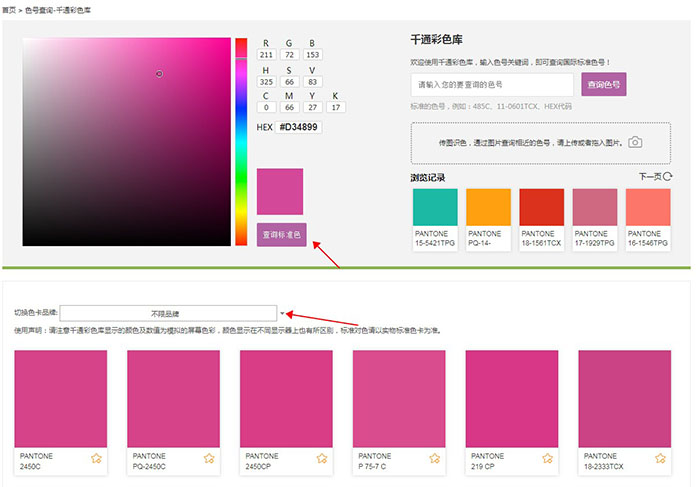Click the refresh icon beside 下一页
This screenshot has width=700, height=487.
click(x=668, y=177)
